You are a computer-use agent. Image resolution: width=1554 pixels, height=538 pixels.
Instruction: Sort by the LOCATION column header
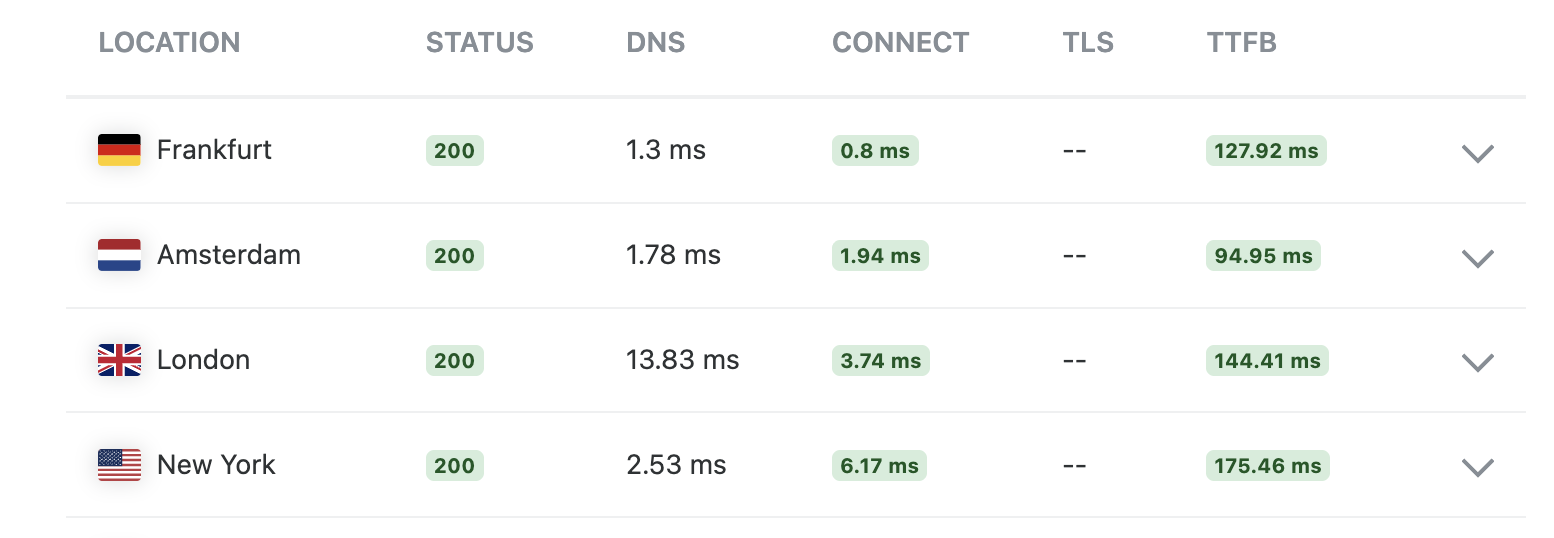pos(169,43)
